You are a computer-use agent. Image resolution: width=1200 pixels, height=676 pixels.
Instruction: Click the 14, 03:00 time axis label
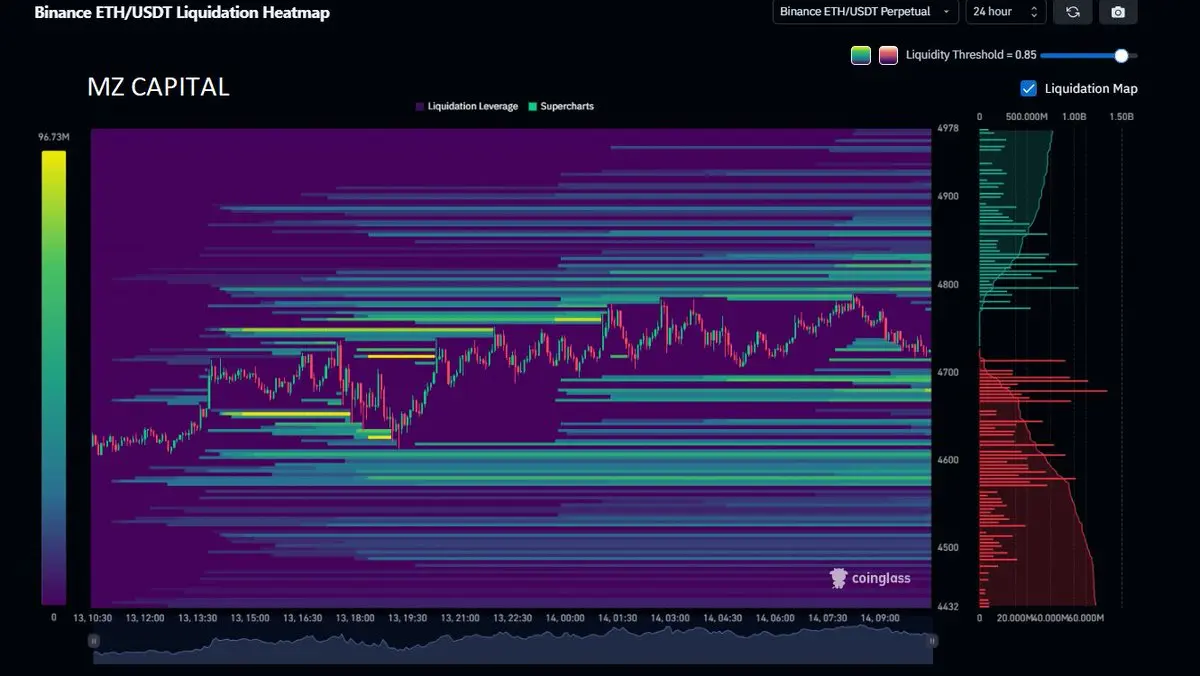click(670, 618)
